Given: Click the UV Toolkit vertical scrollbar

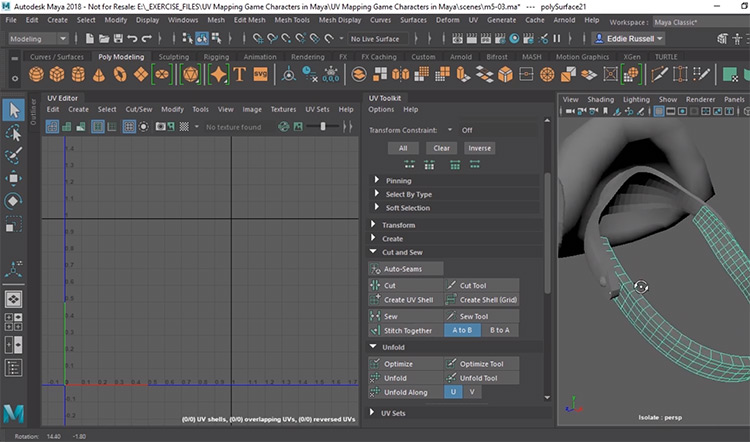Looking at the screenshot, I should tap(547, 233).
